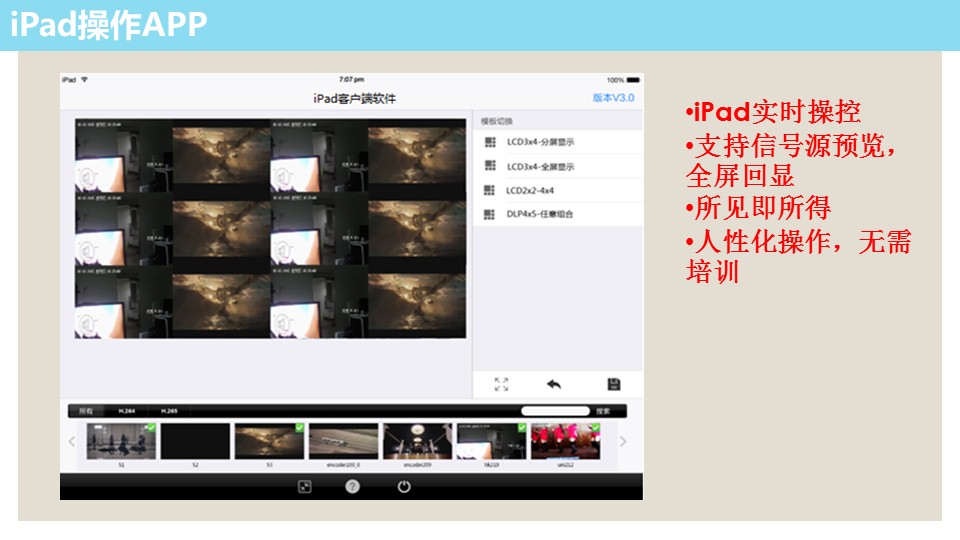Click the power icon in the bottom bar
960x540 pixels.
(404, 487)
